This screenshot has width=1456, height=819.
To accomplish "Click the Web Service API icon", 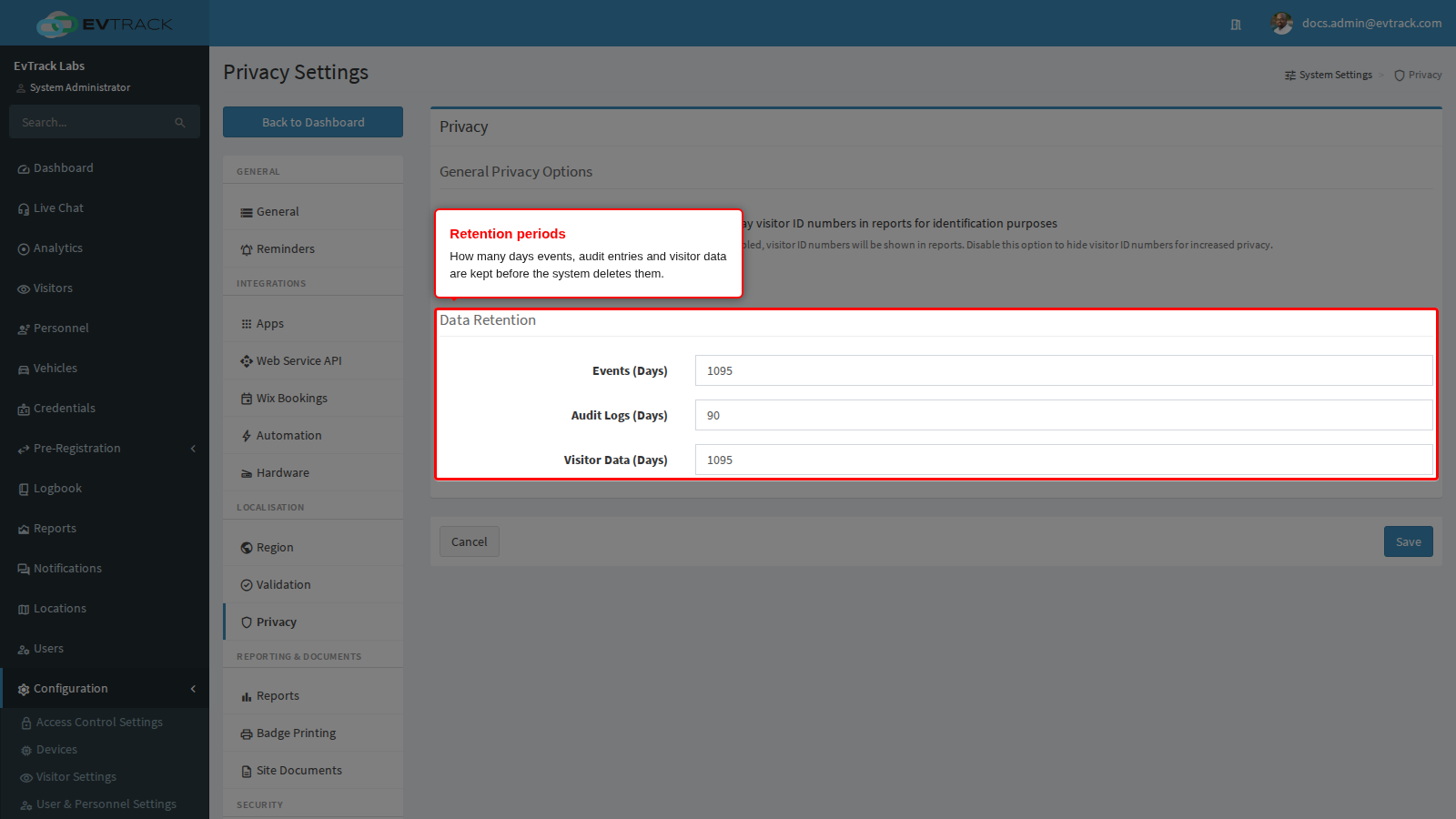I will [247, 362].
